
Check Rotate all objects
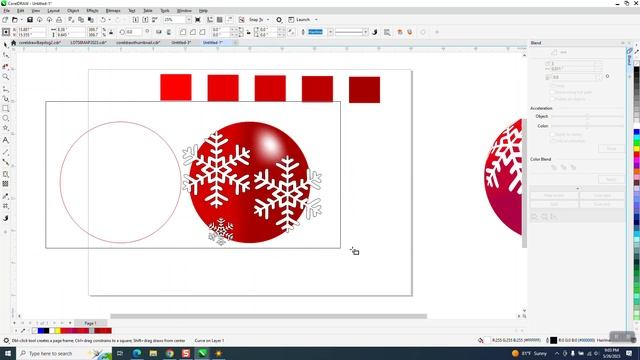click(552, 99)
